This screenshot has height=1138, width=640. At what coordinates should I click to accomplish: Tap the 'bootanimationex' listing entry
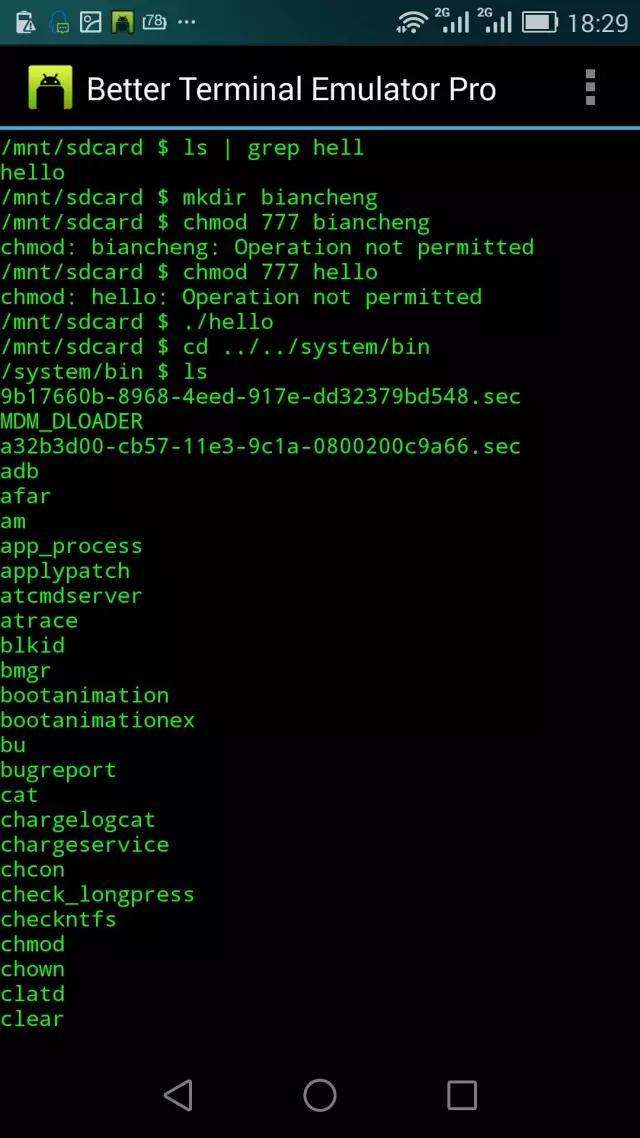[x=97, y=720]
